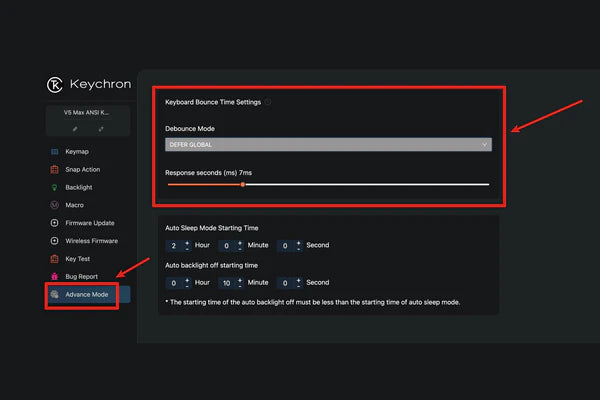600x400 pixels.
Task: Click the Keyboard Bounce Time Settings heading
Action: point(213,102)
